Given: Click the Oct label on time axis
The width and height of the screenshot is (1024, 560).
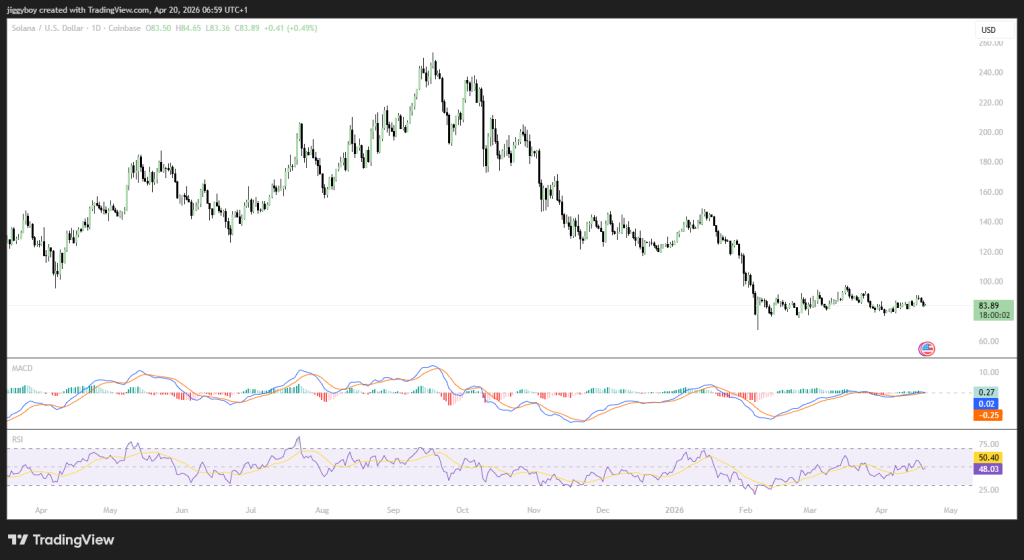Looking at the screenshot, I should [x=462, y=510].
